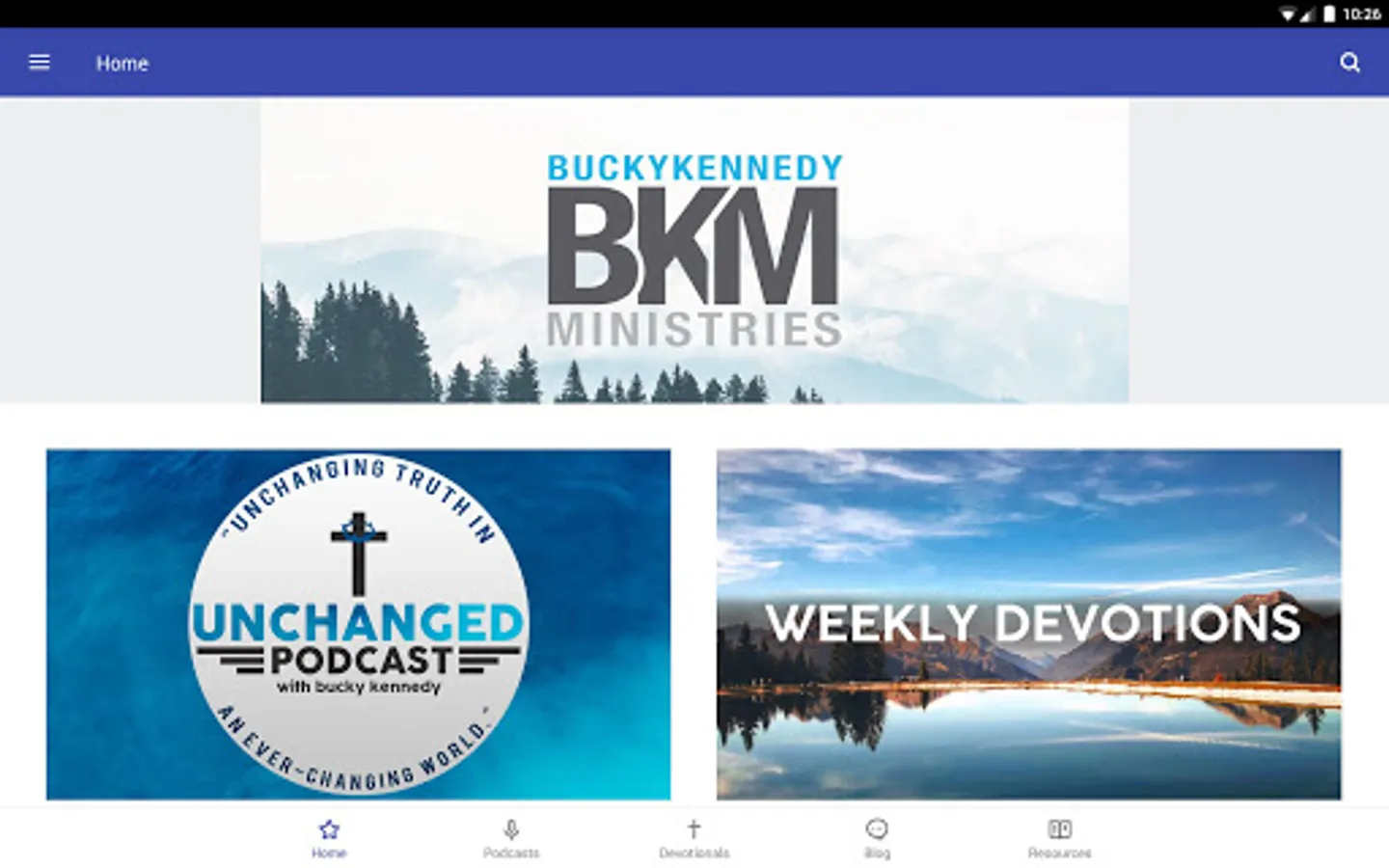Open the Unchanged Podcast card
Screen dimensions: 1389x868
pos(359,624)
